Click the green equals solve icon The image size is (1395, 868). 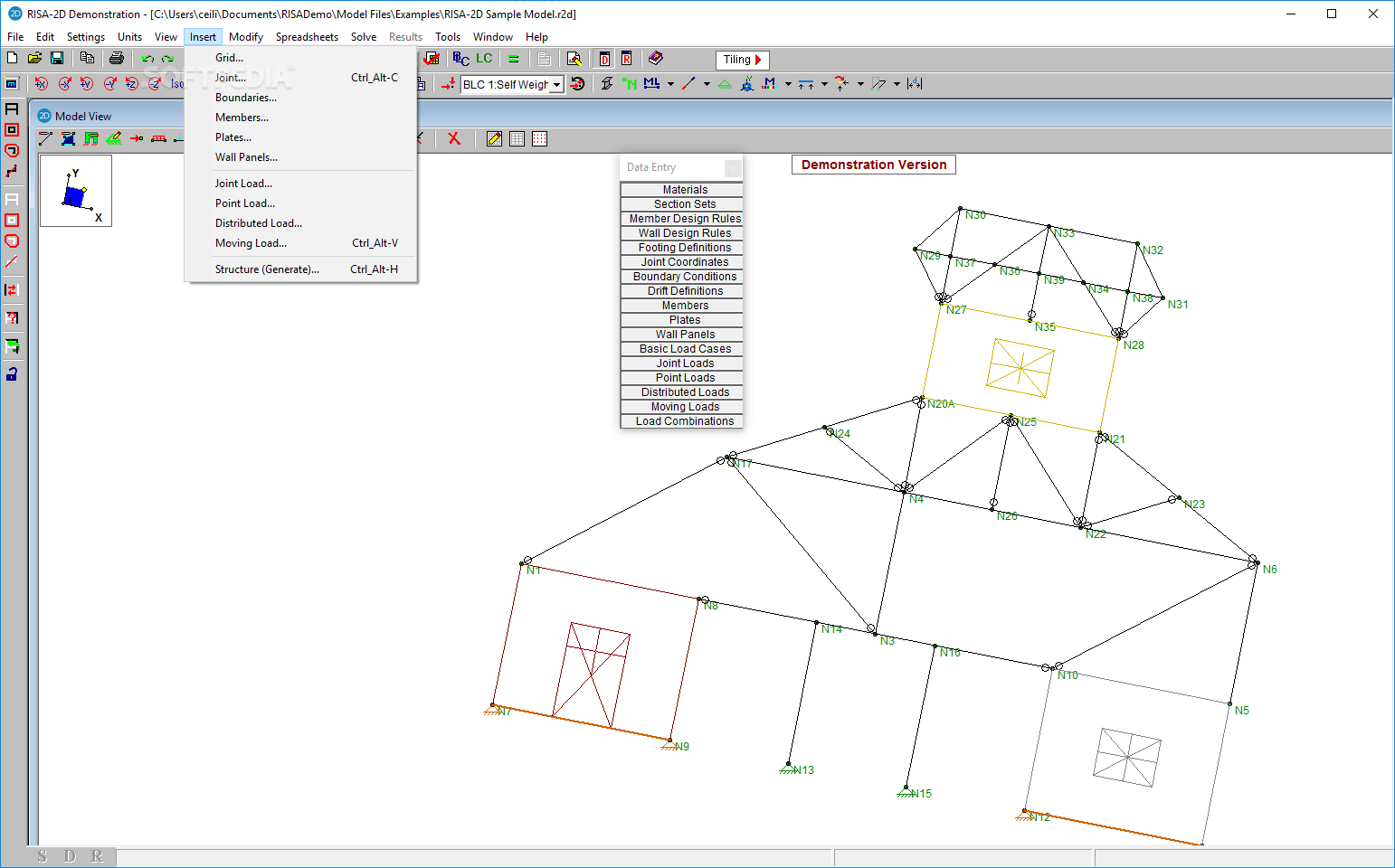(513, 59)
